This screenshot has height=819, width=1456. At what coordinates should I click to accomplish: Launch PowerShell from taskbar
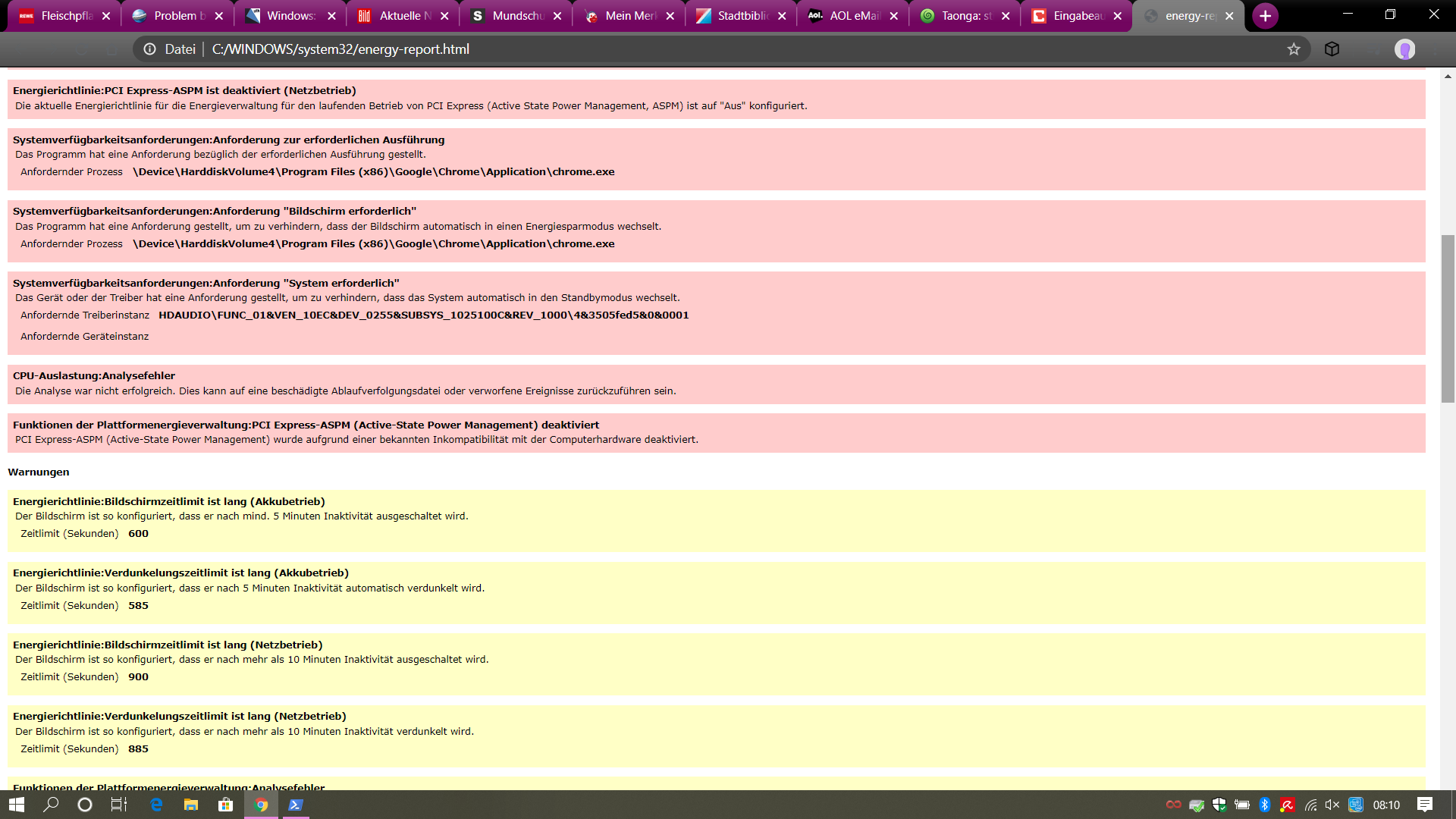[x=296, y=805]
